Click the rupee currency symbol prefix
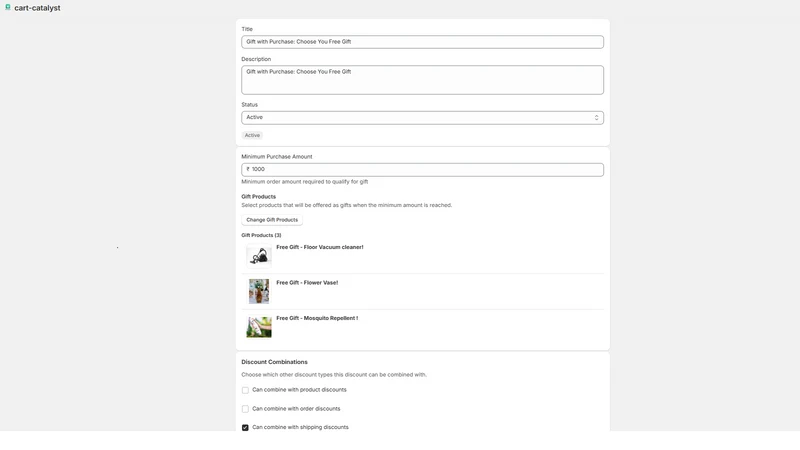The image size is (800, 450). [248, 169]
